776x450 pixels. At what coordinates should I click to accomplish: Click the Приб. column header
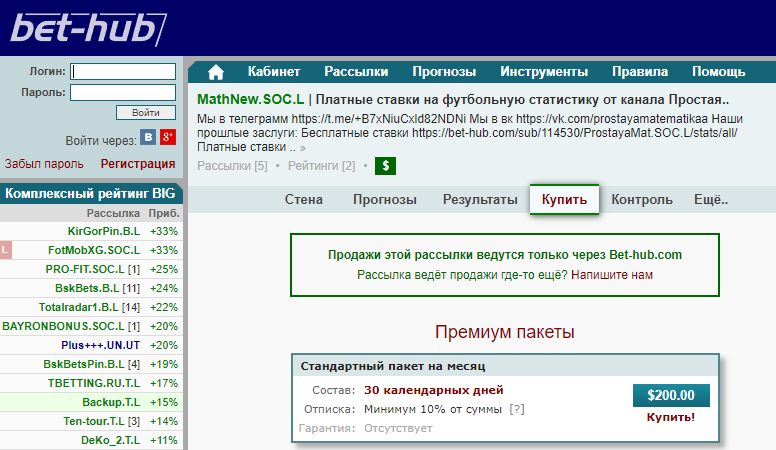tap(164, 213)
